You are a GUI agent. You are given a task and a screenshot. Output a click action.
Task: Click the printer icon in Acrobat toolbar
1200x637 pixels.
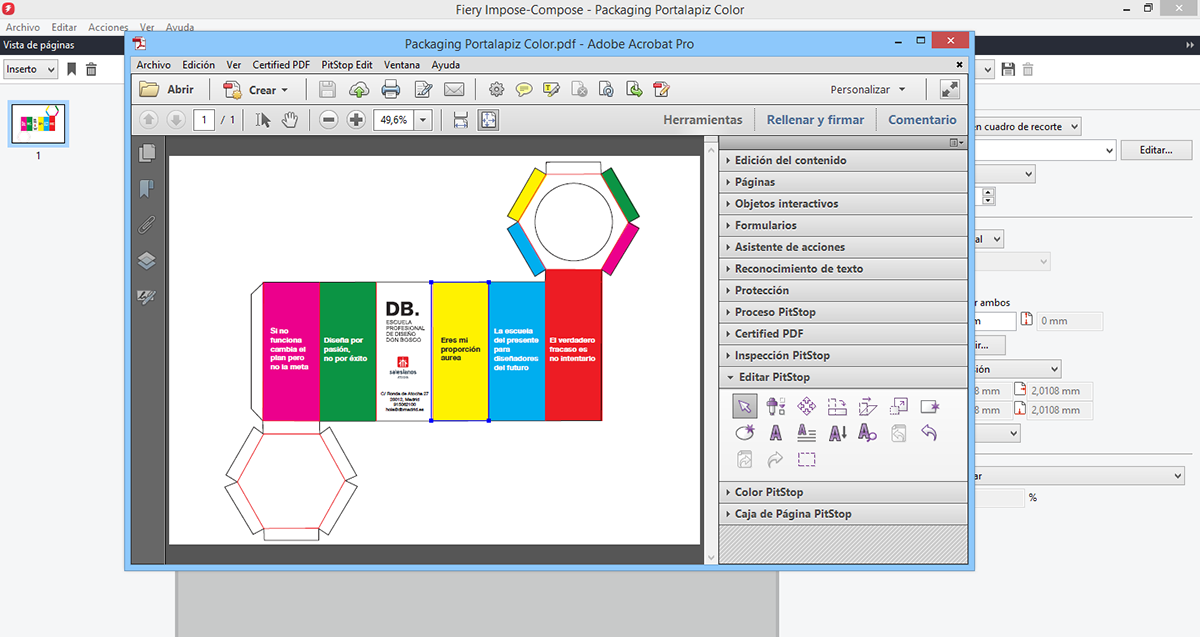coord(390,90)
